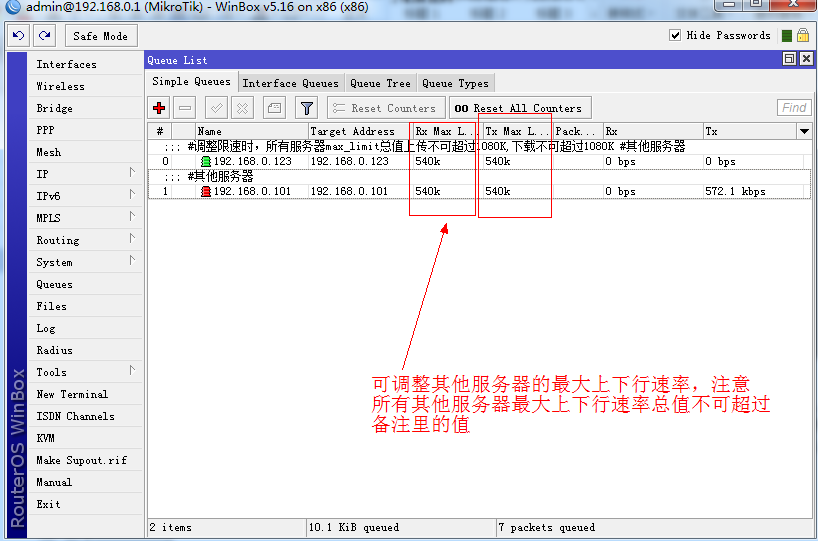Click the padlock icon at top right
Screen dimensions: 818x541
802,36
